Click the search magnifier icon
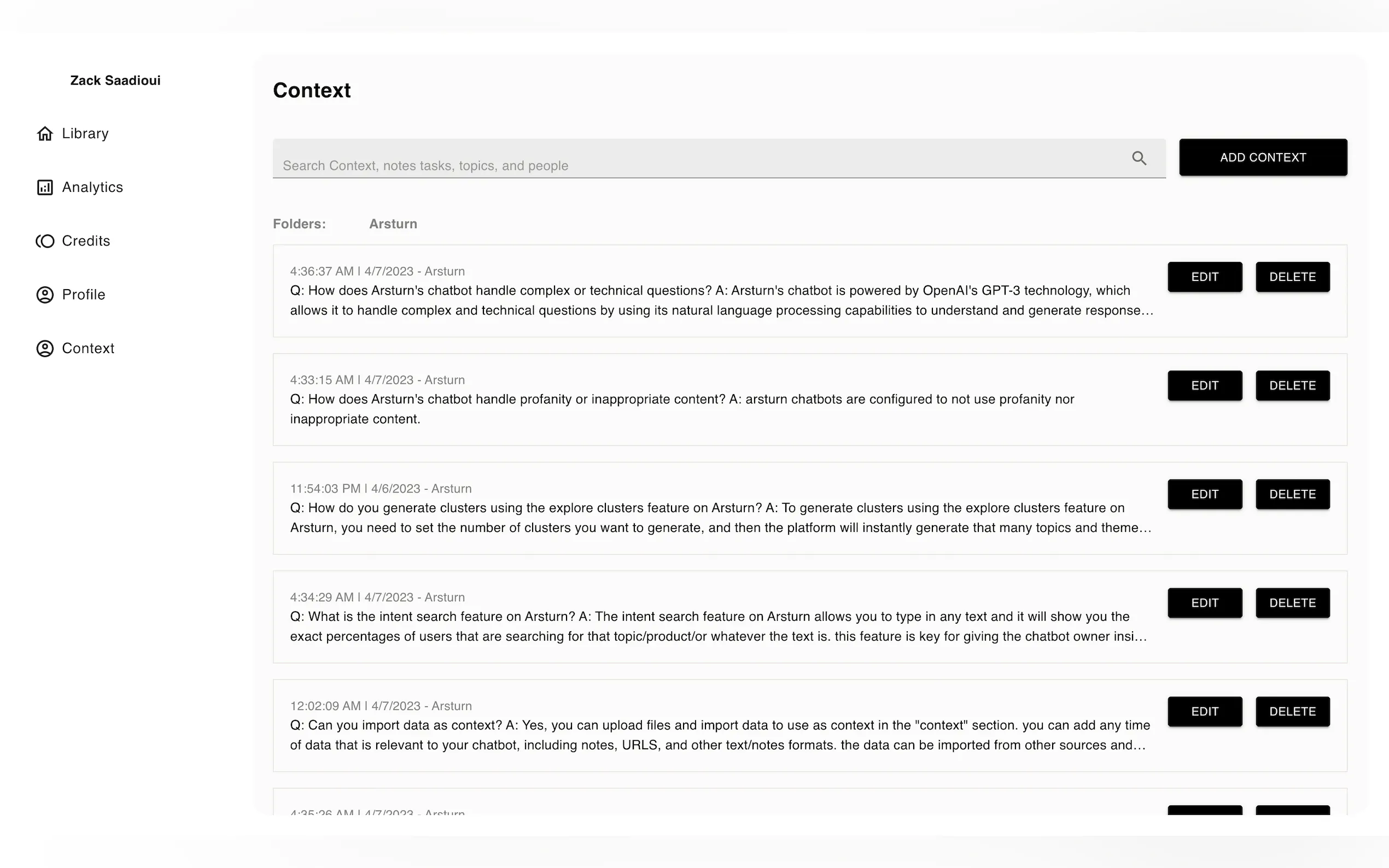The width and height of the screenshot is (1389, 868). [x=1139, y=158]
